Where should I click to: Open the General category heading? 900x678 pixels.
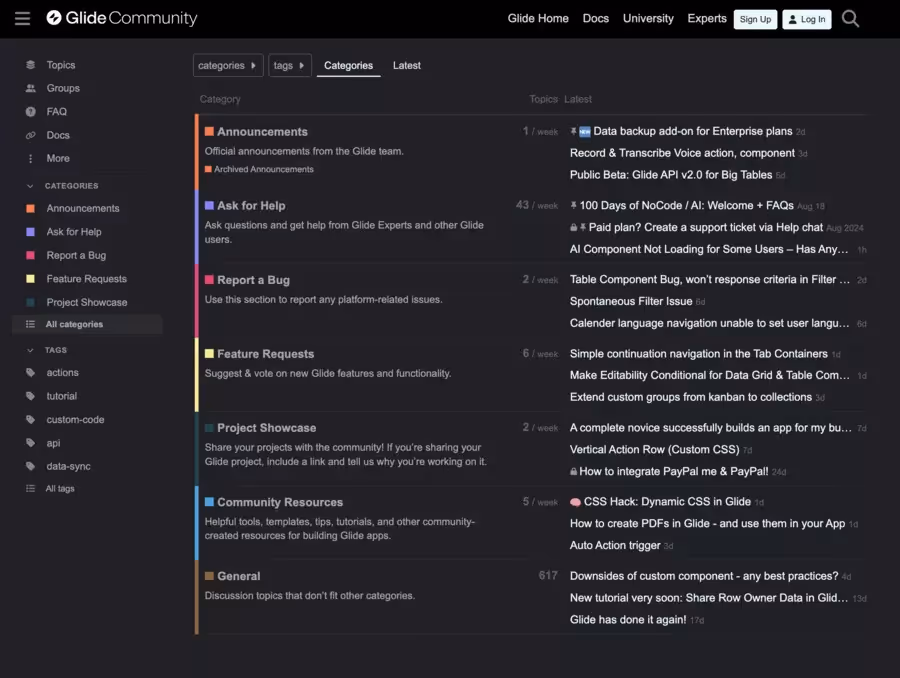(x=238, y=576)
